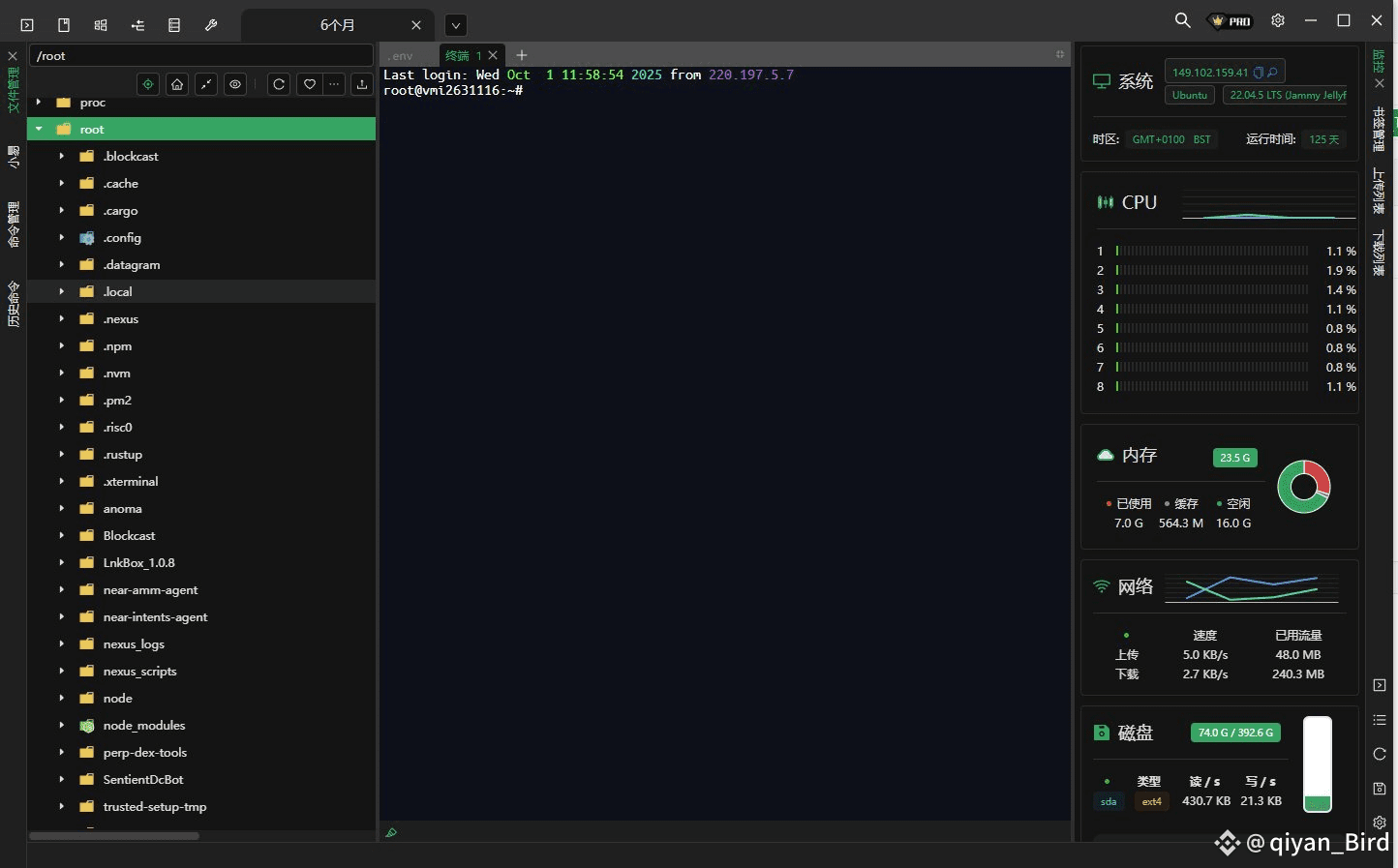Image resolution: width=1398 pixels, height=868 pixels.
Task: Click the refresh icon in file manager toolbar
Action: pos(279,85)
